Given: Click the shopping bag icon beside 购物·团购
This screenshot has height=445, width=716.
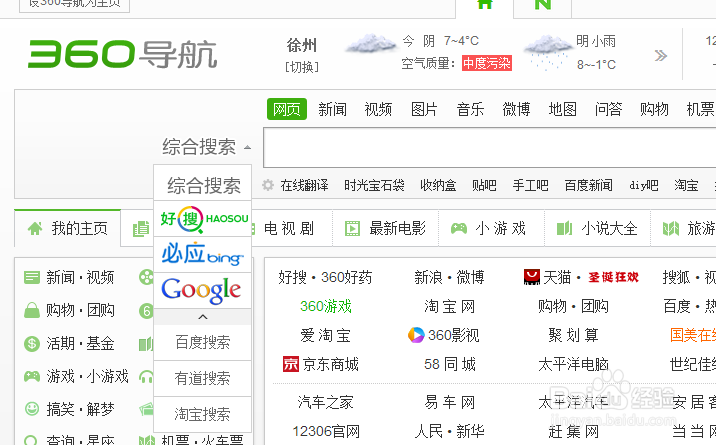Looking at the screenshot, I should 32,310.
